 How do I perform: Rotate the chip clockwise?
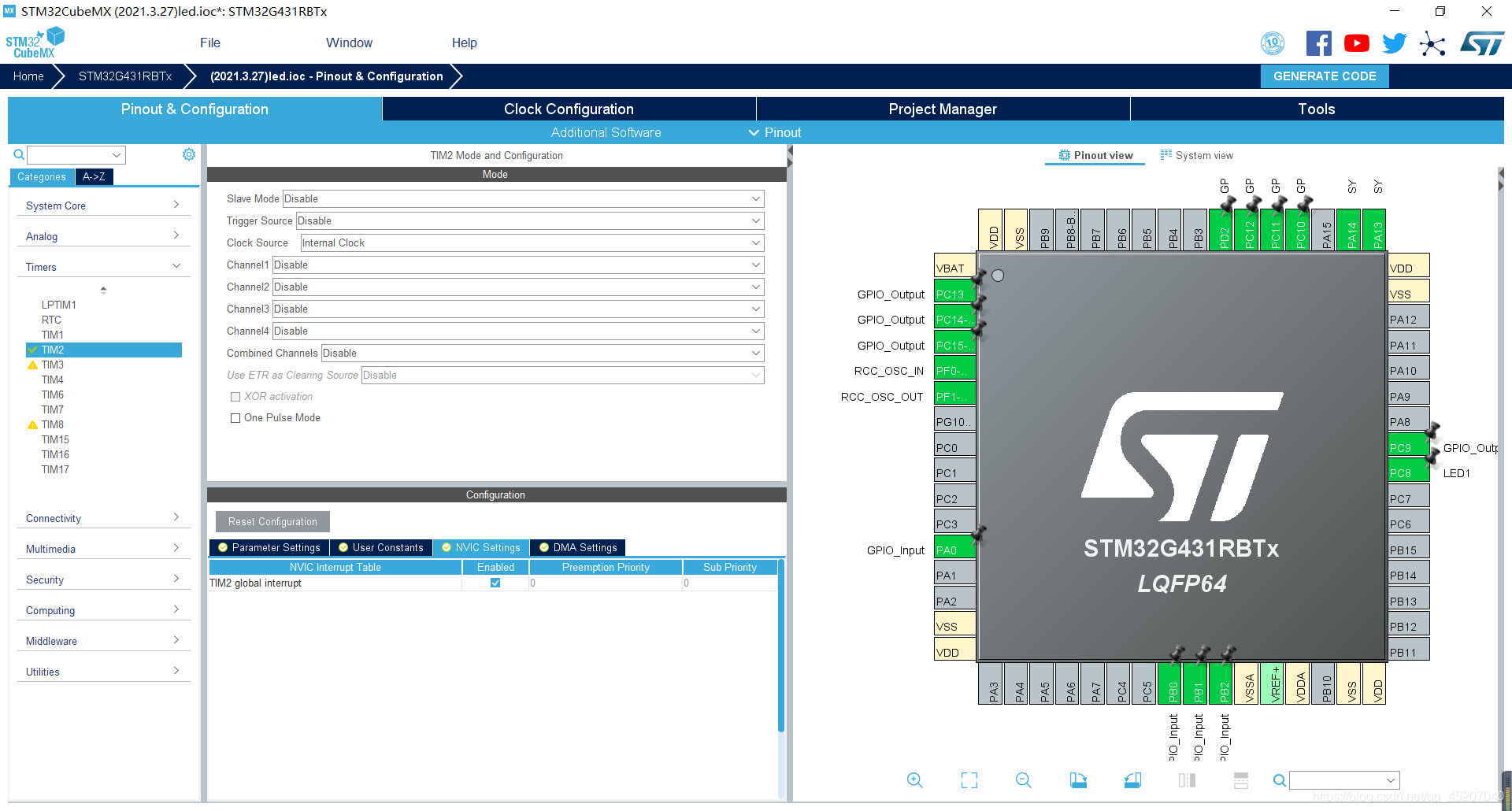point(1078,780)
